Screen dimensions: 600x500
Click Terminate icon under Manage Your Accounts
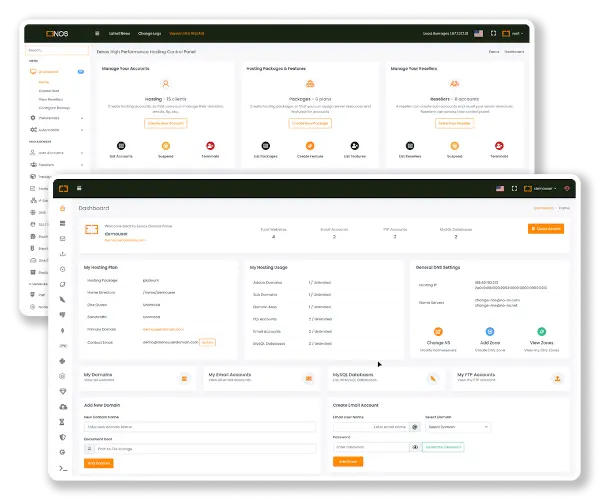pos(210,146)
